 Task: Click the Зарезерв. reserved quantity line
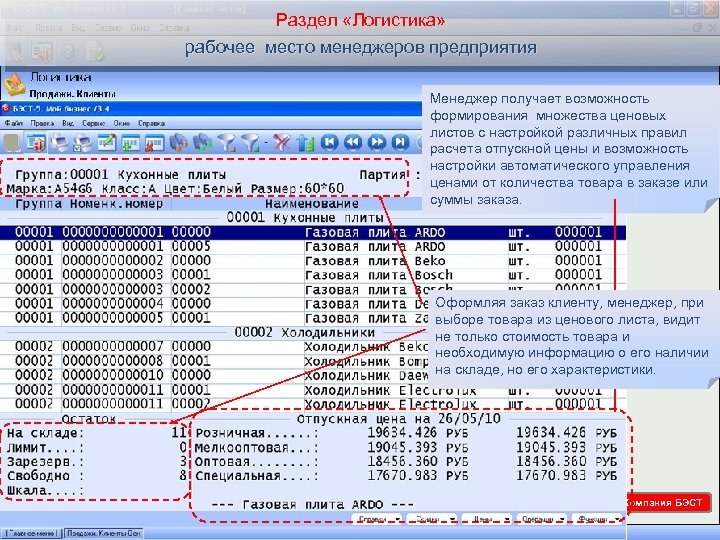click(96, 461)
